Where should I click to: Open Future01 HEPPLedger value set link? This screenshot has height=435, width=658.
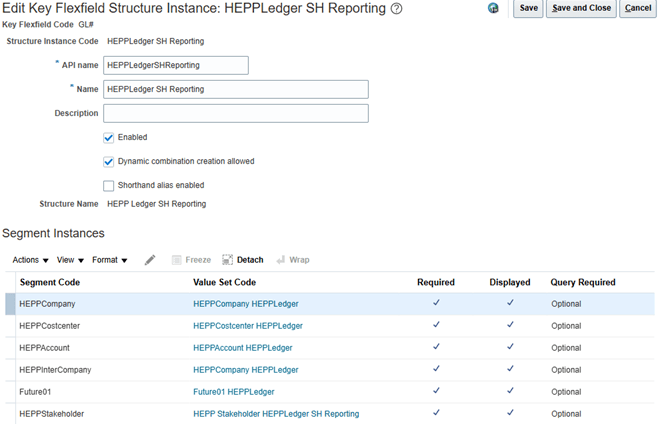click(x=233, y=392)
